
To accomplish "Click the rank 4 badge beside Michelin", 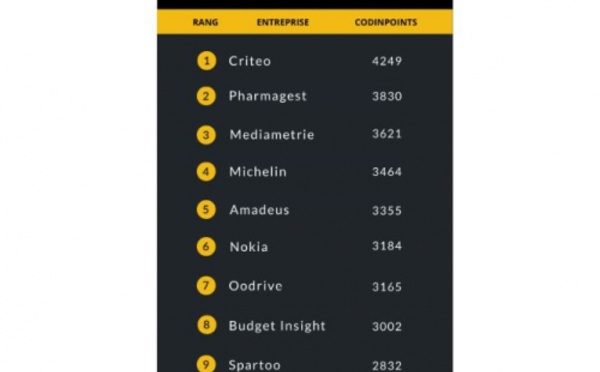I will tap(206, 172).
